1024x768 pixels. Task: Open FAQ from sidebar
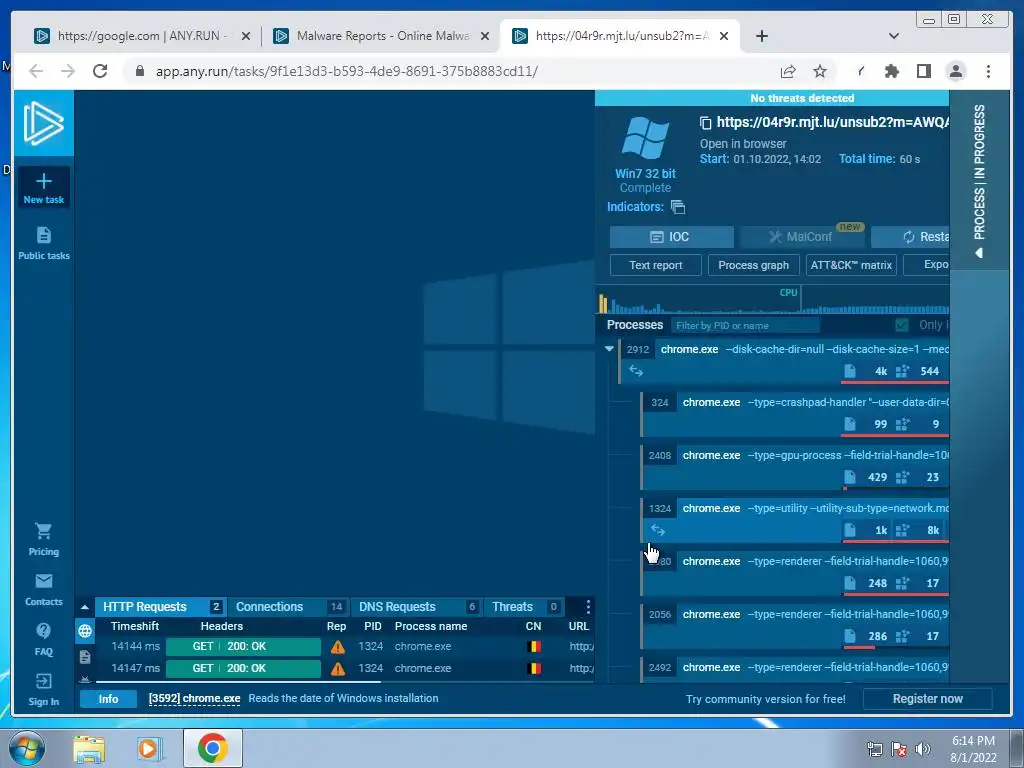click(x=44, y=639)
